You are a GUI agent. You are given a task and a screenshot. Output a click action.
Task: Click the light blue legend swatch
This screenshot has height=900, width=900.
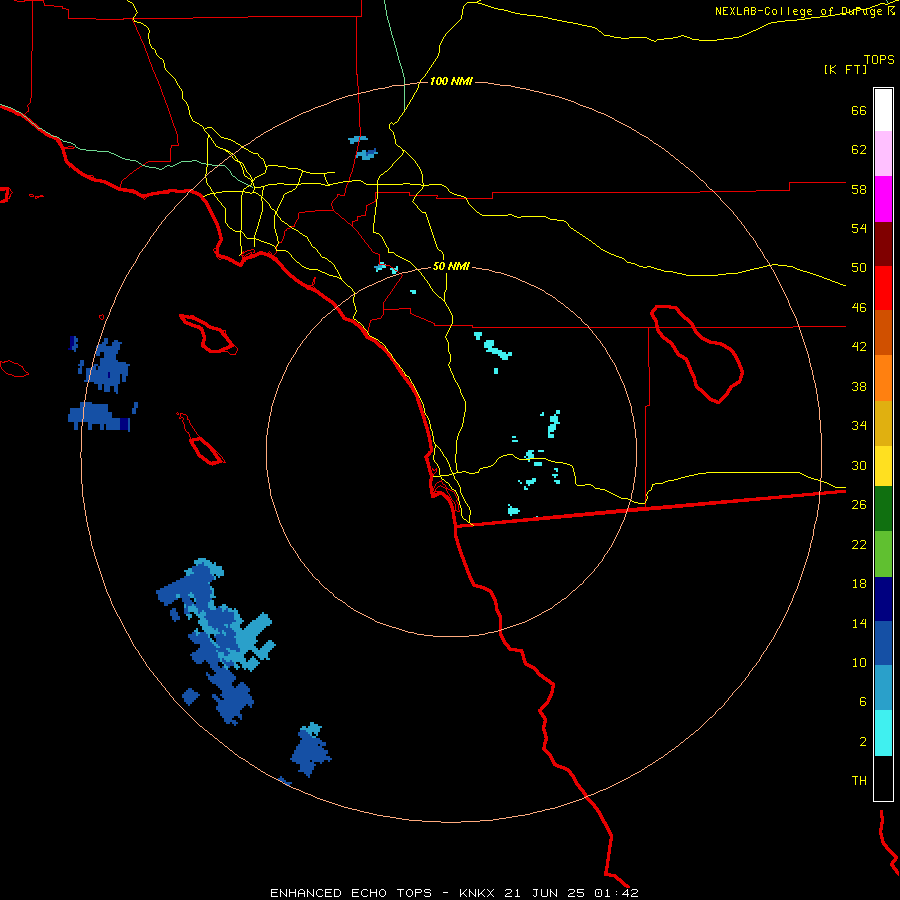click(883, 688)
